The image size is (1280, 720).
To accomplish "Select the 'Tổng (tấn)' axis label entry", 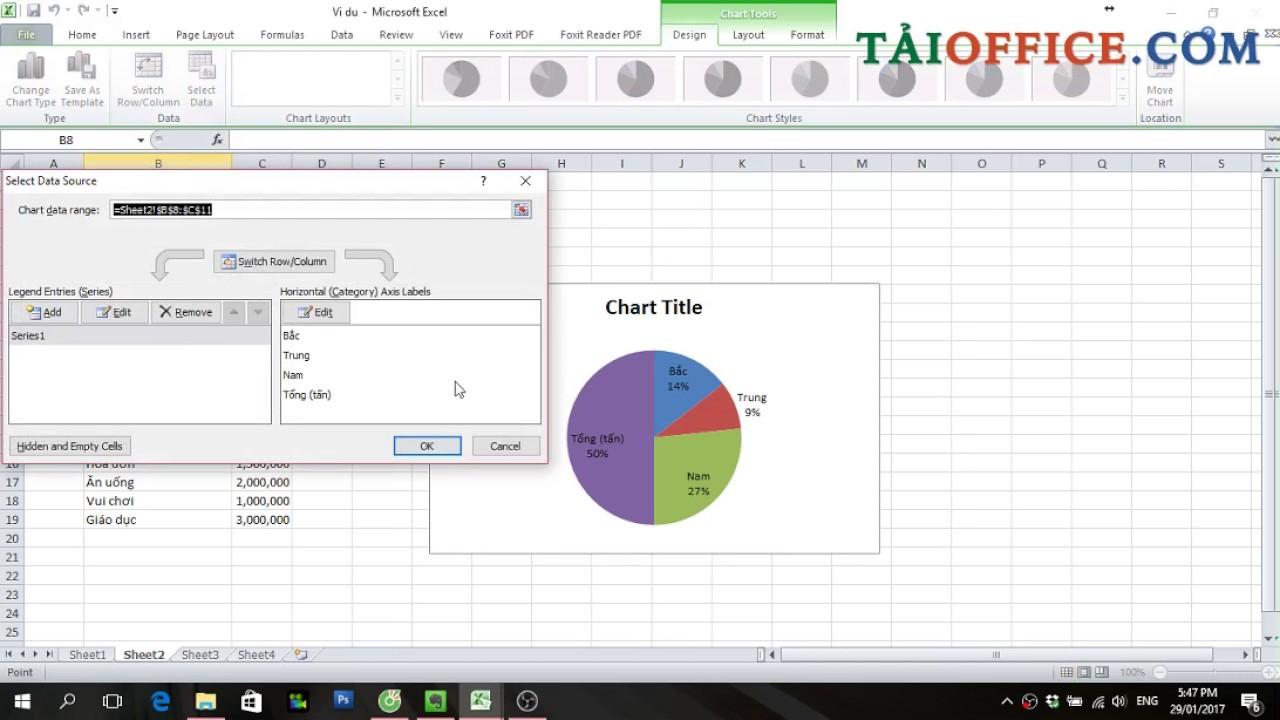I will 307,395.
